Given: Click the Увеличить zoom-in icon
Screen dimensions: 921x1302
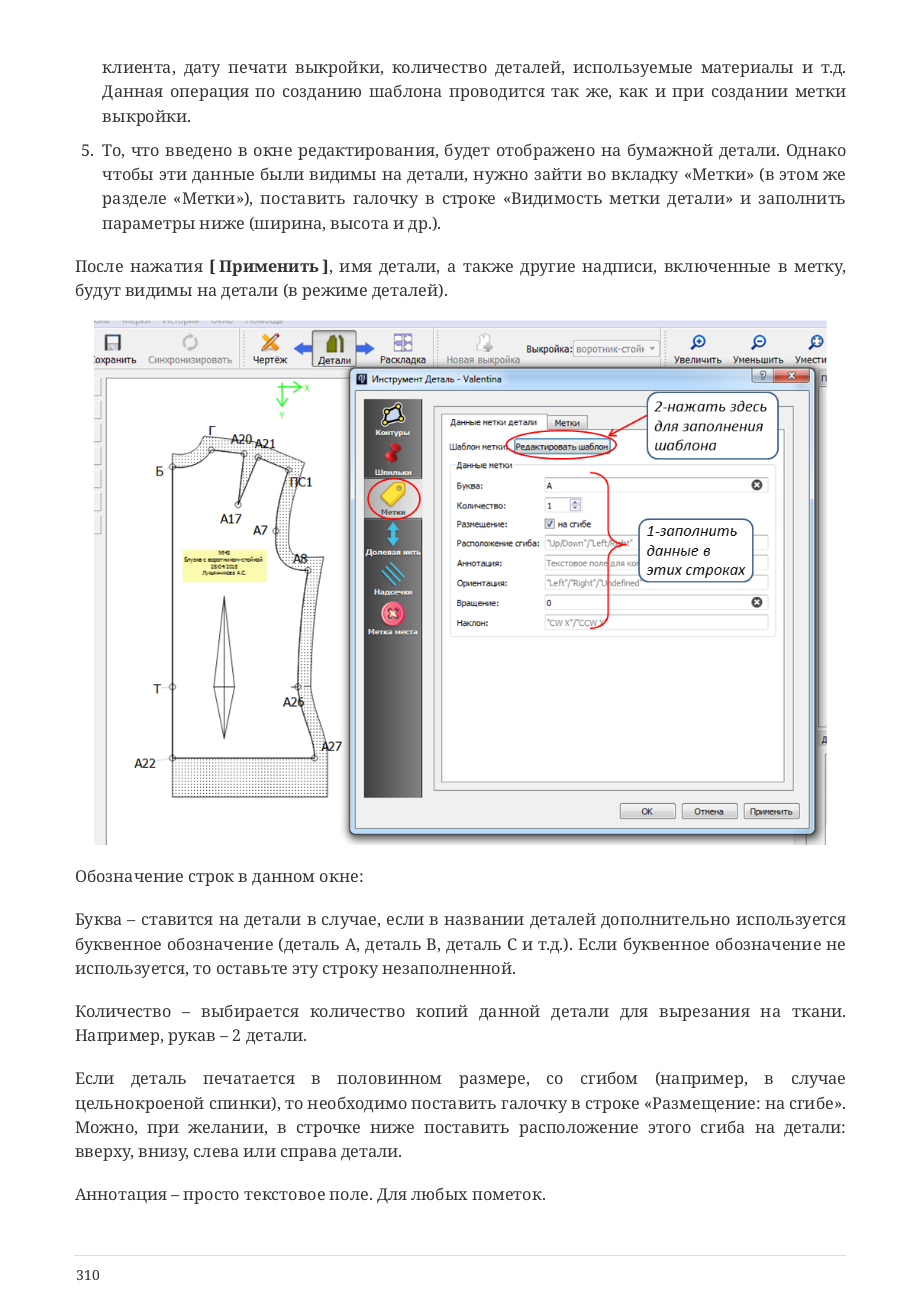Looking at the screenshot, I should [x=698, y=348].
